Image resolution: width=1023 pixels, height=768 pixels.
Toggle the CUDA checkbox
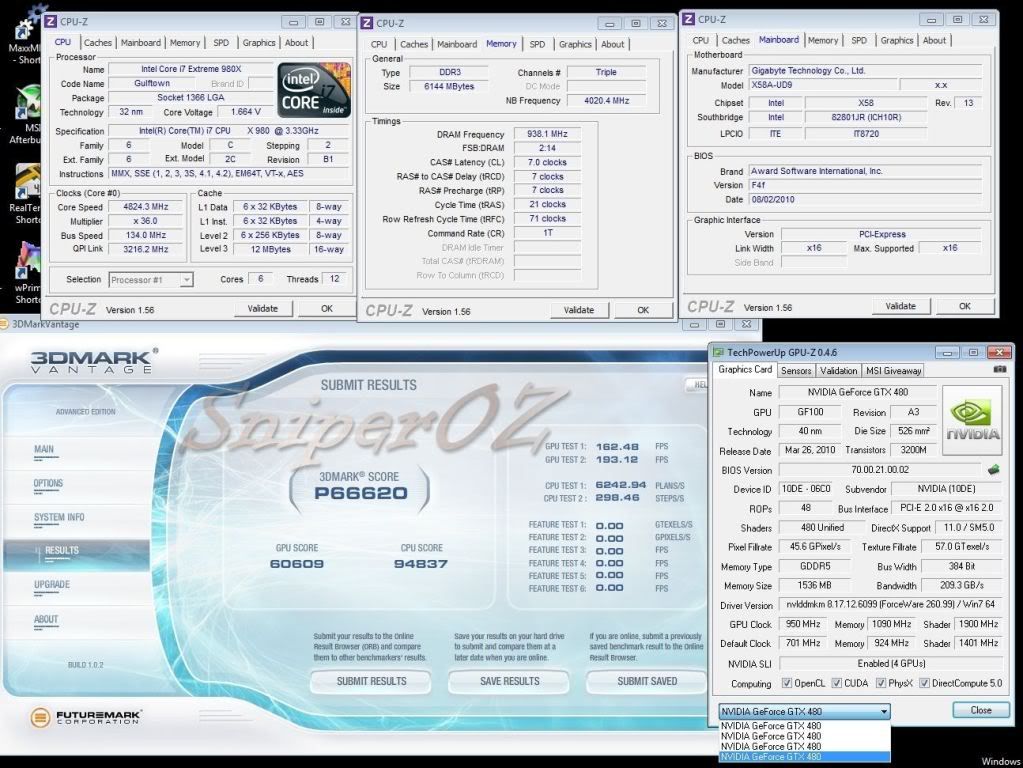pyautogui.click(x=838, y=684)
